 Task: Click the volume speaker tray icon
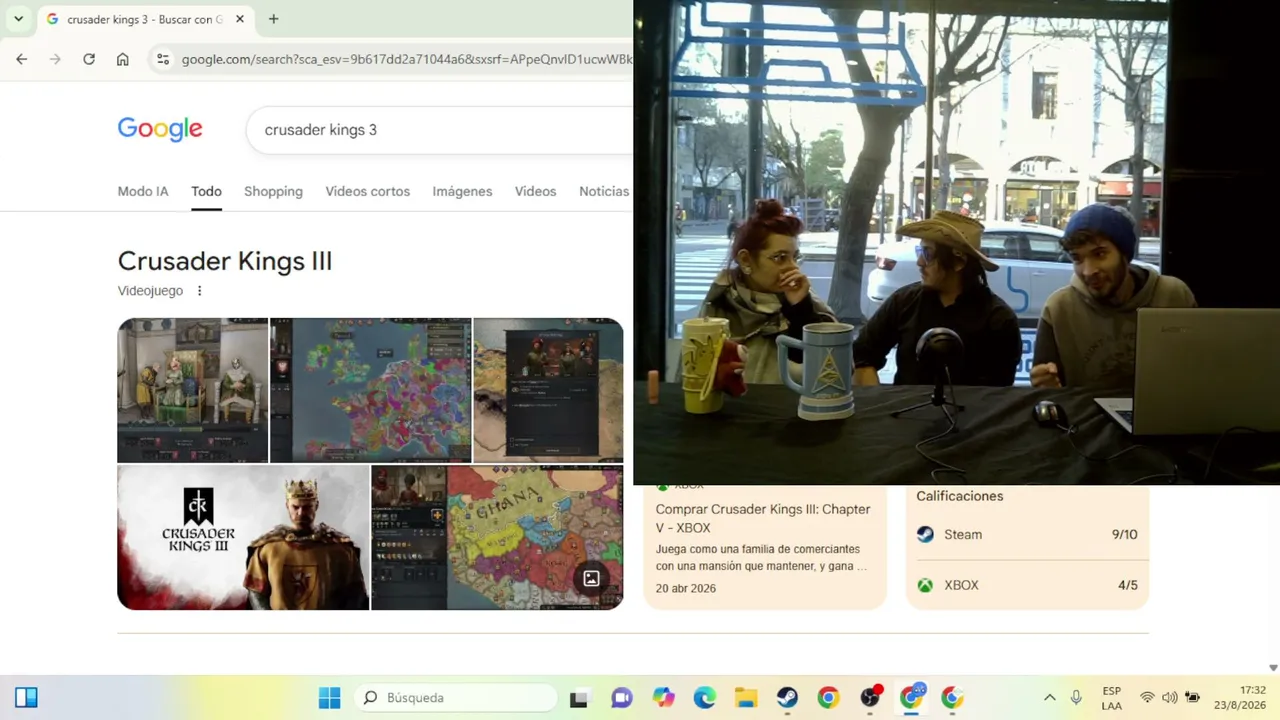(x=1169, y=698)
